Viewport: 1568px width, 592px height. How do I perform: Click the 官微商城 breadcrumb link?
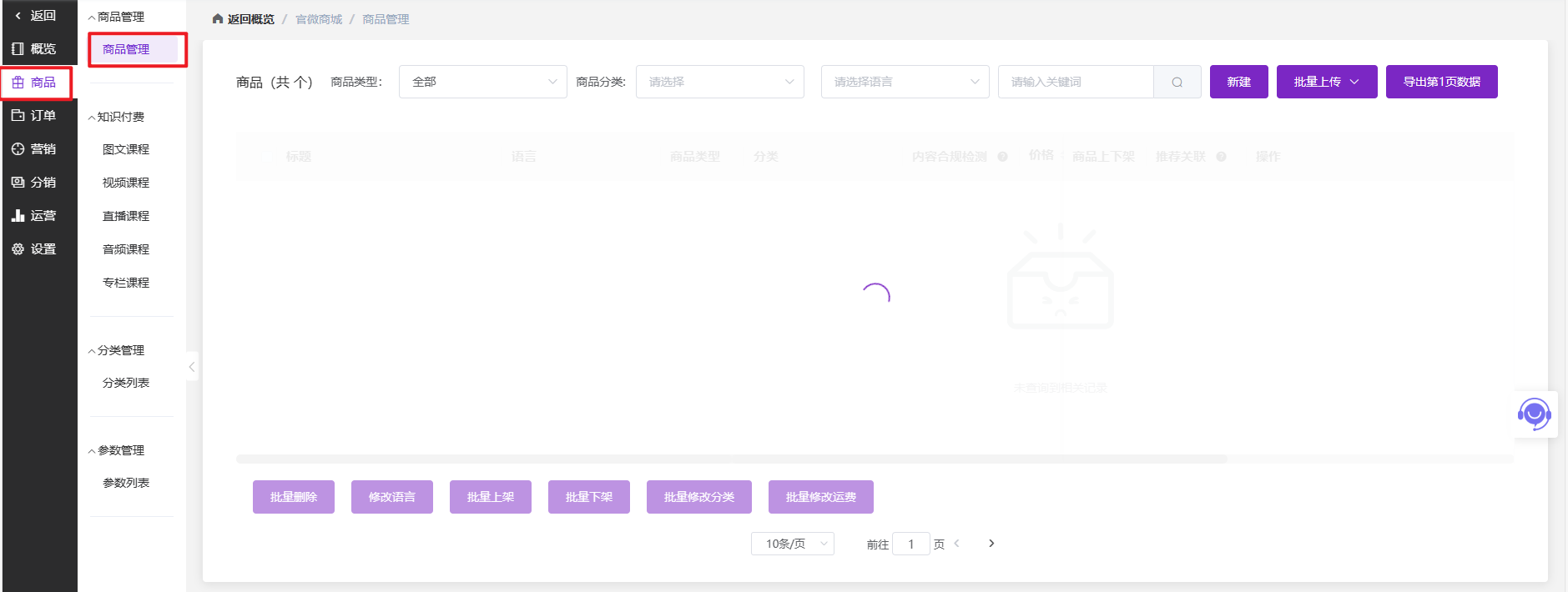[x=319, y=19]
